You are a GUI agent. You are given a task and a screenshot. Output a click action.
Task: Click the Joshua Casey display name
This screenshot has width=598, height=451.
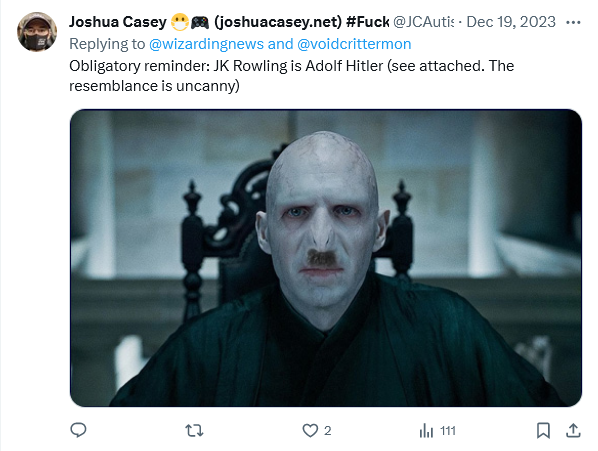point(118,22)
